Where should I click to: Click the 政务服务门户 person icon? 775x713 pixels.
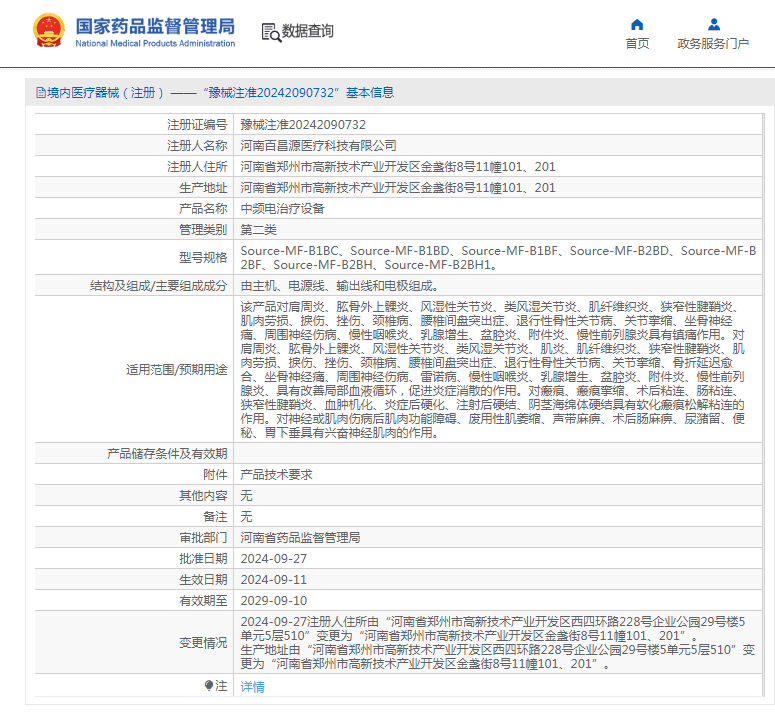coord(713,24)
